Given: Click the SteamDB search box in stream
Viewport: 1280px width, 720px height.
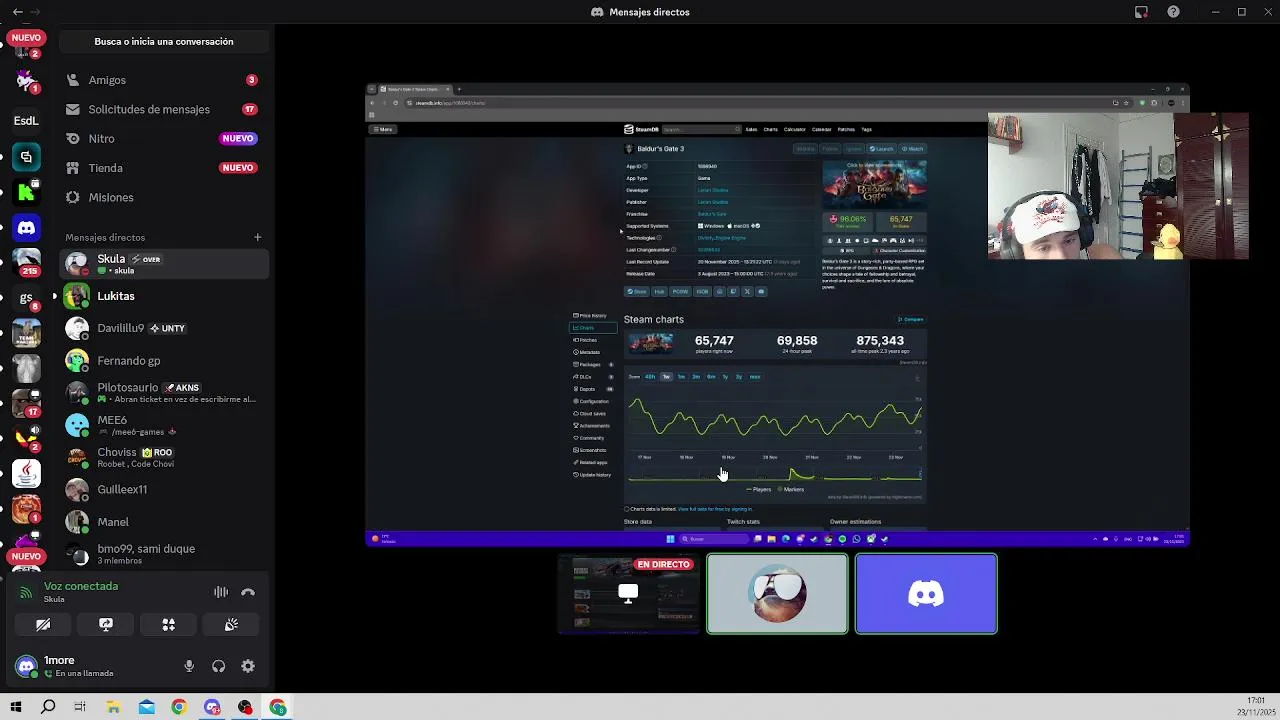Looking at the screenshot, I should coord(701,129).
